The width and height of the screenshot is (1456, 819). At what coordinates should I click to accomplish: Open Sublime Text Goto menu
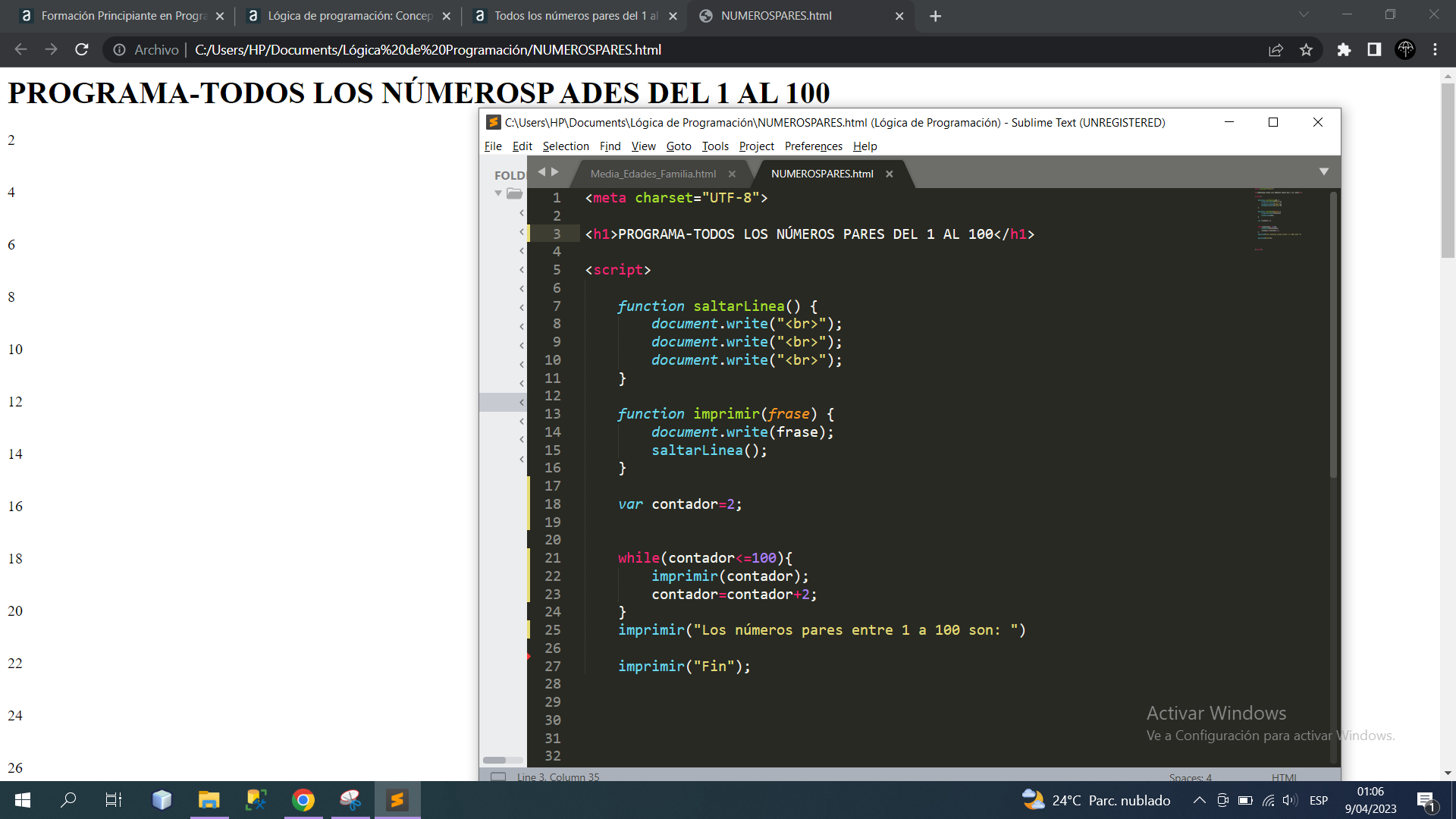tap(679, 146)
